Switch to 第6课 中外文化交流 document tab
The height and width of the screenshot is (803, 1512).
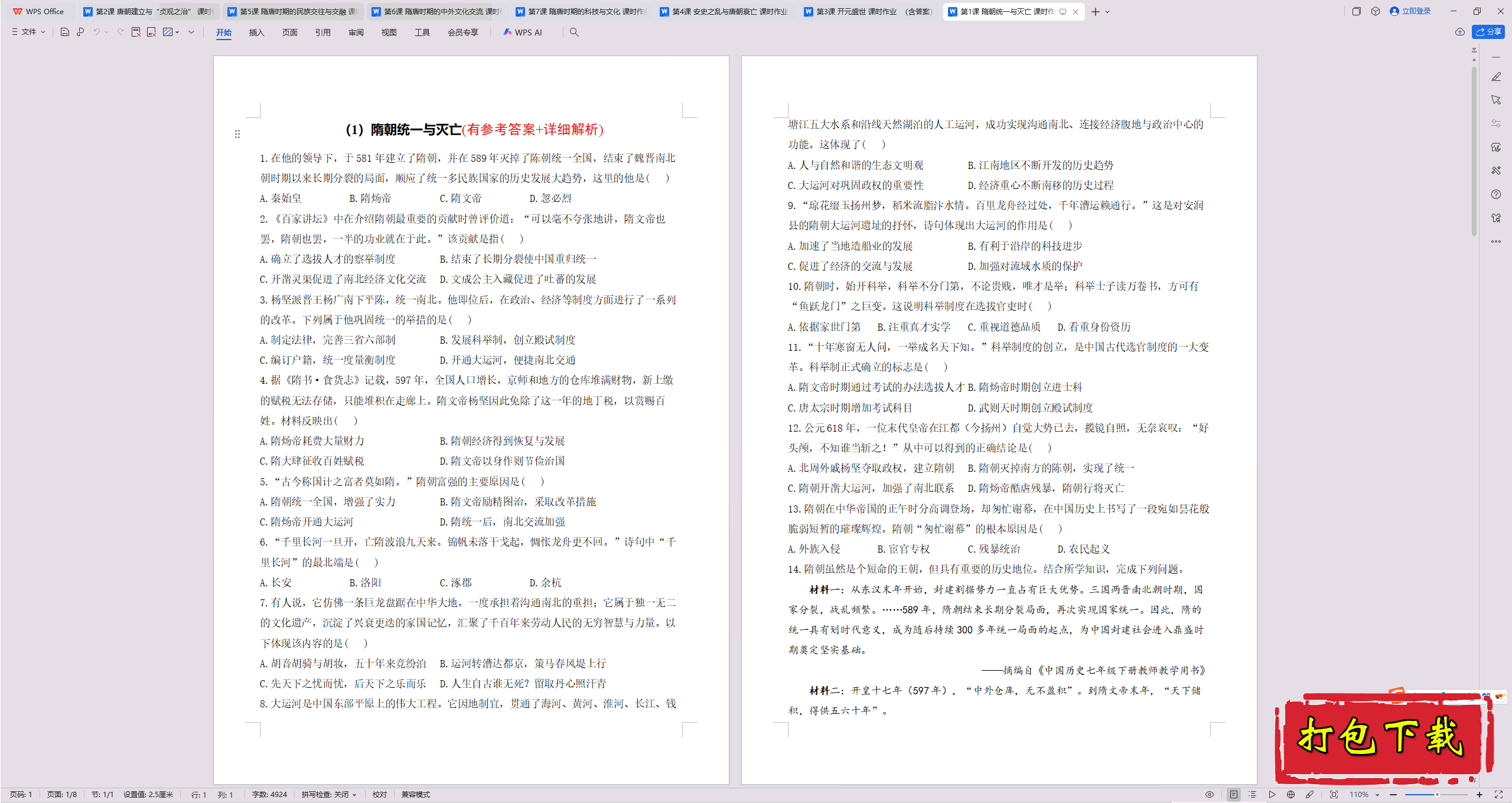(437, 11)
